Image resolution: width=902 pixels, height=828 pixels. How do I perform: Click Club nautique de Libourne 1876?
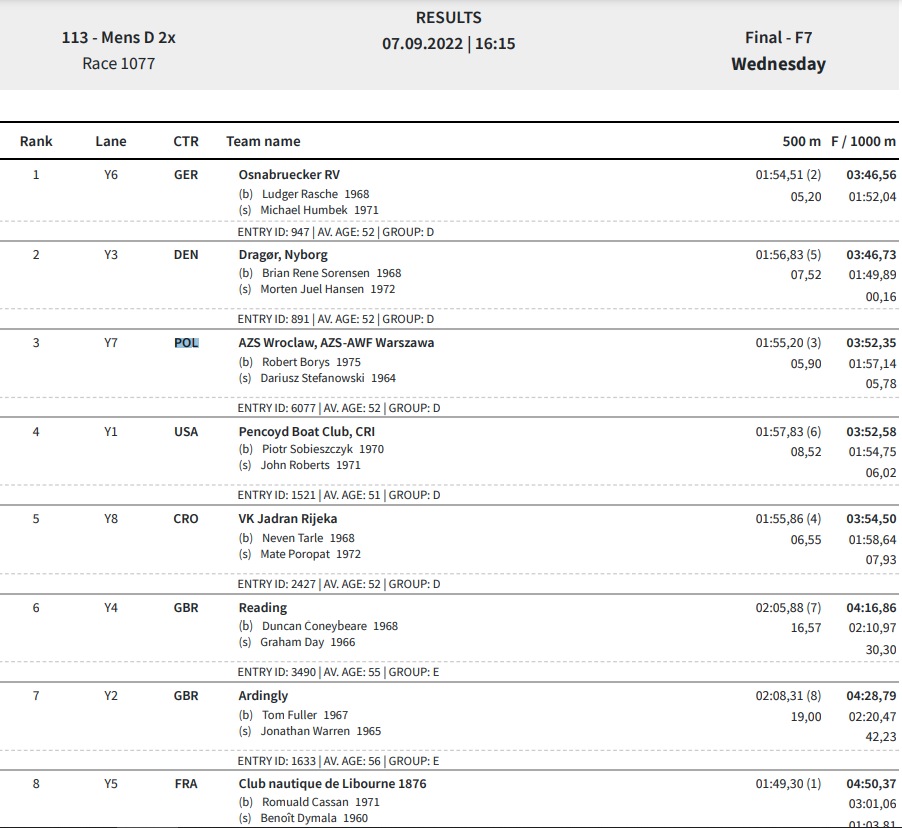(332, 784)
